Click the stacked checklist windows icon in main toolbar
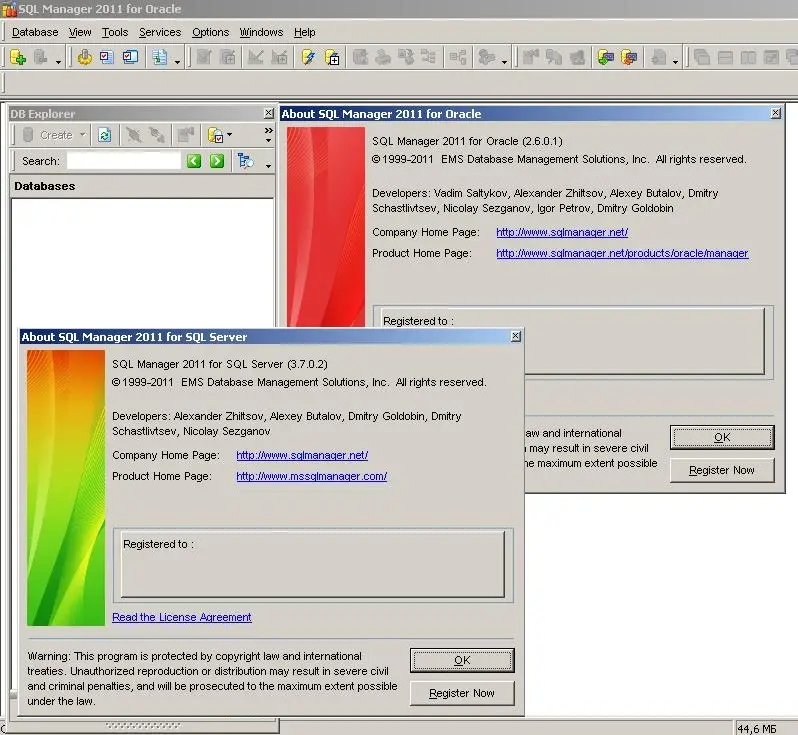798x735 pixels. coord(130,57)
